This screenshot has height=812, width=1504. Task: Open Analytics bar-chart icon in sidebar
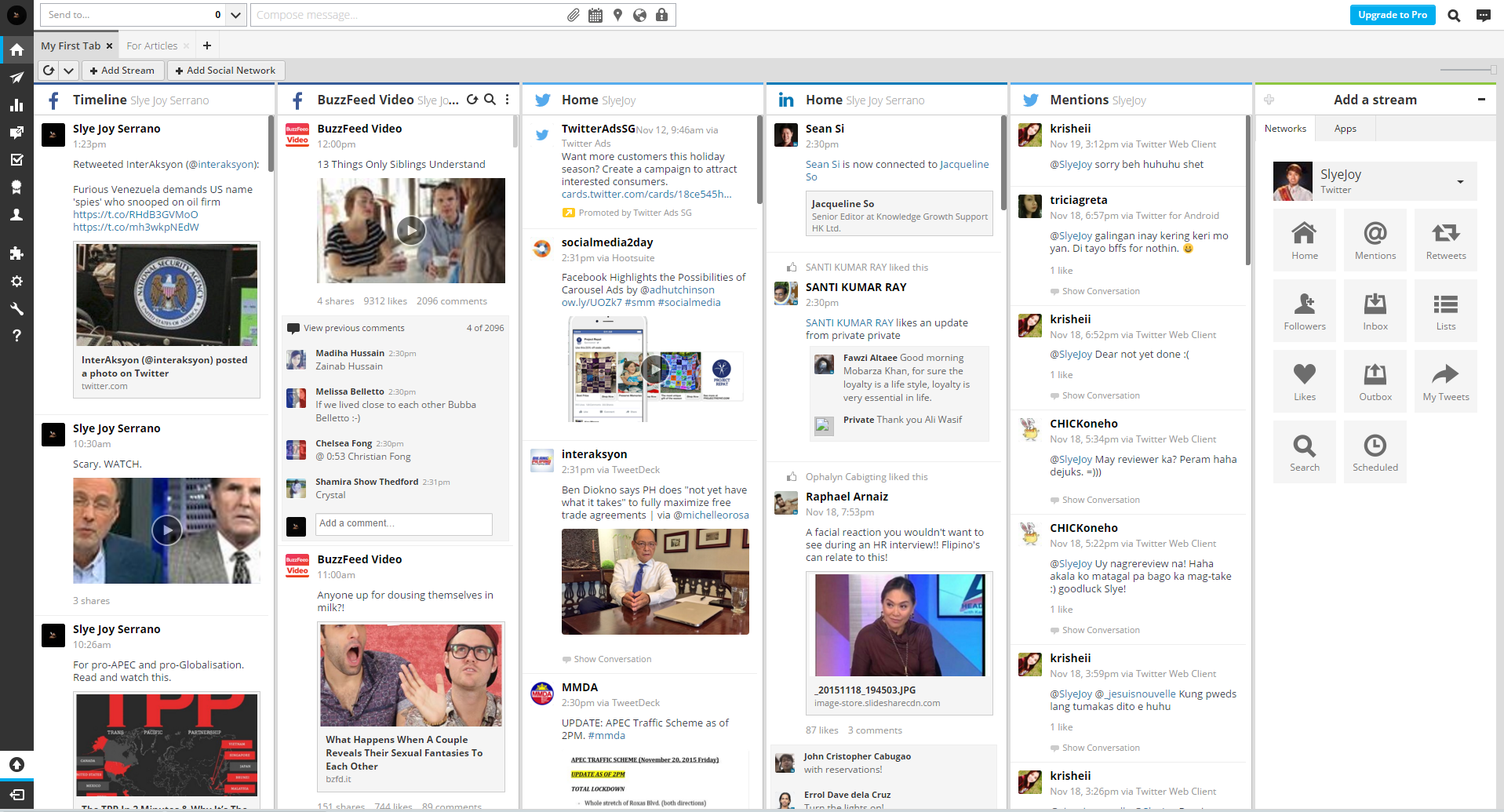[x=16, y=105]
